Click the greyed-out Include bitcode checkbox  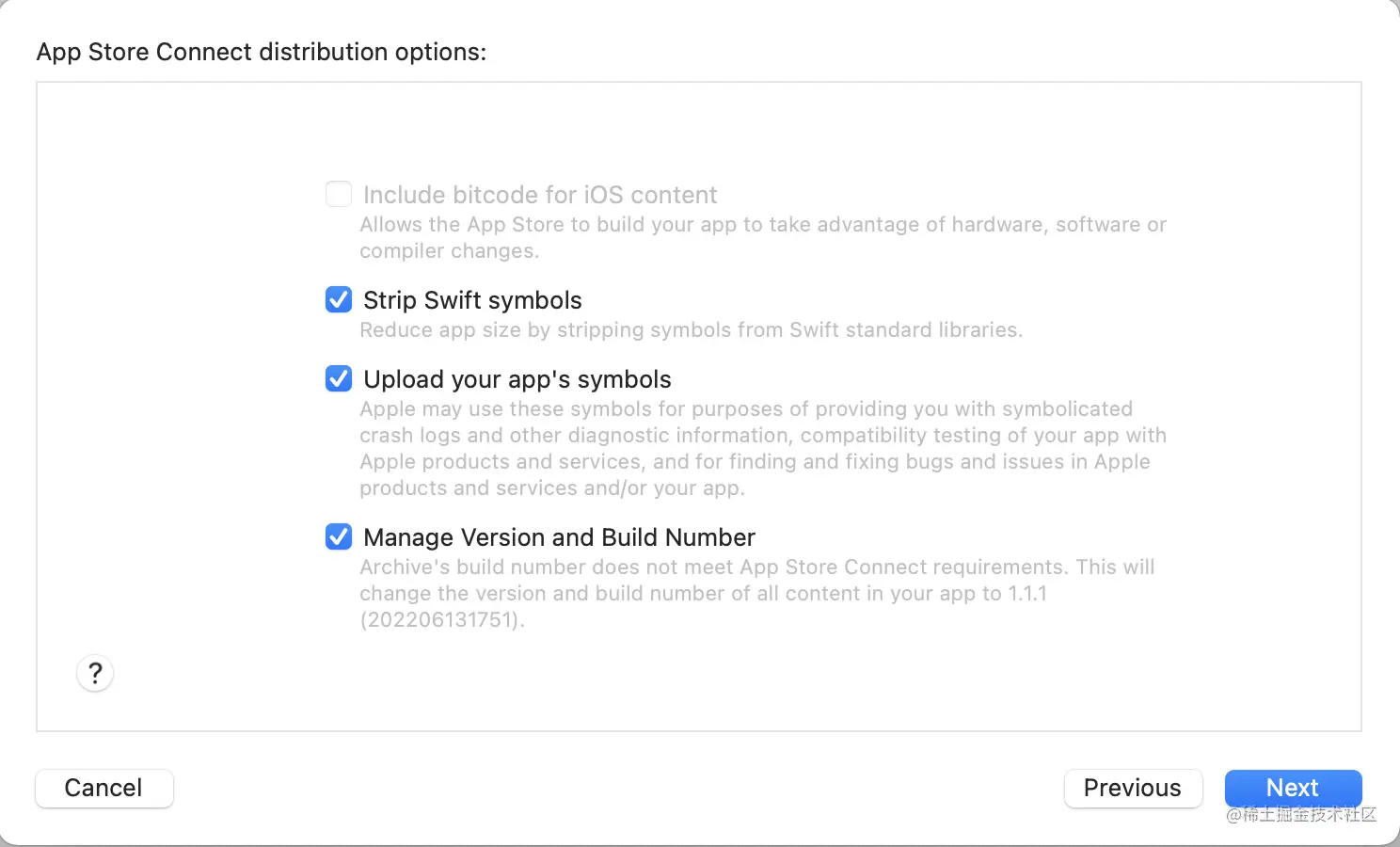tap(339, 194)
